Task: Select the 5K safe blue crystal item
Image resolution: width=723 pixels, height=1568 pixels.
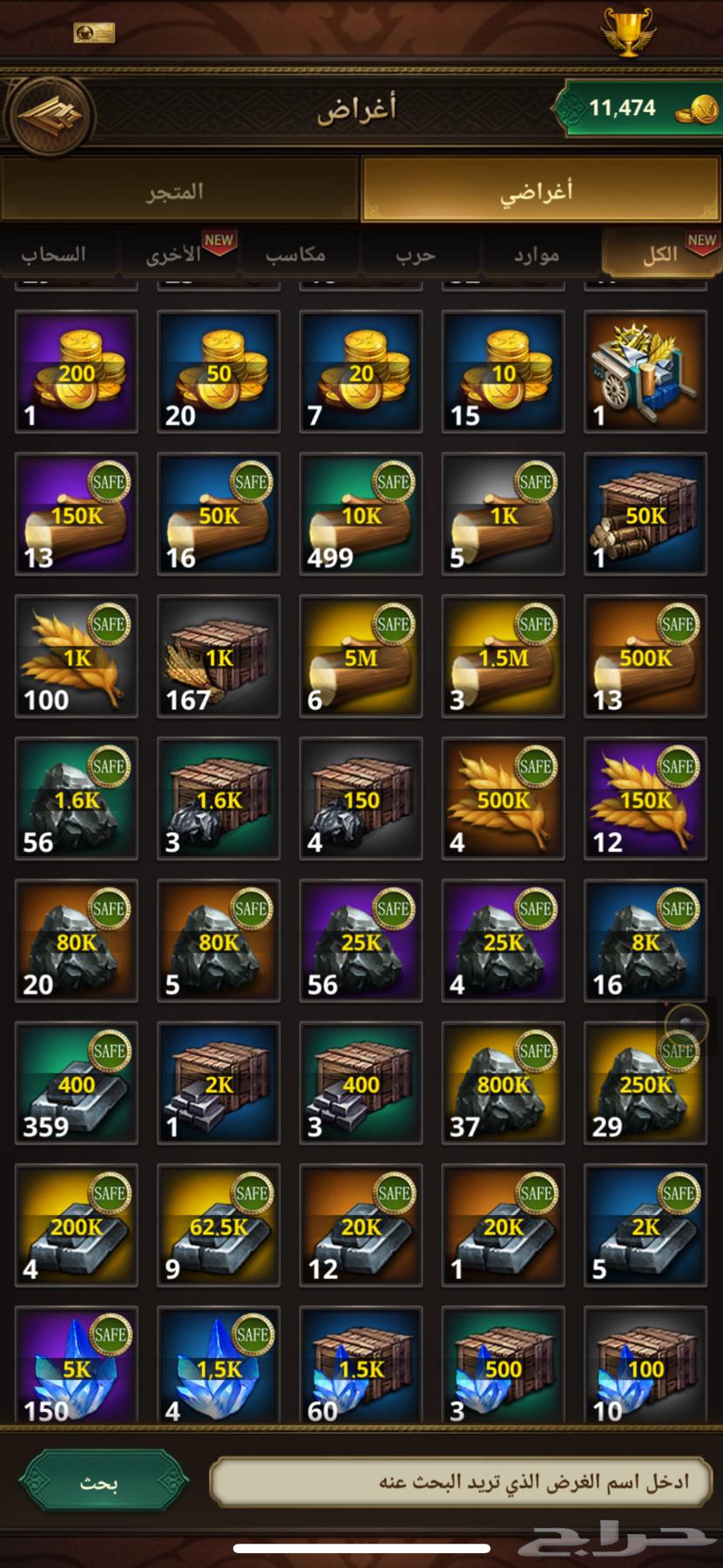Action: click(77, 1365)
